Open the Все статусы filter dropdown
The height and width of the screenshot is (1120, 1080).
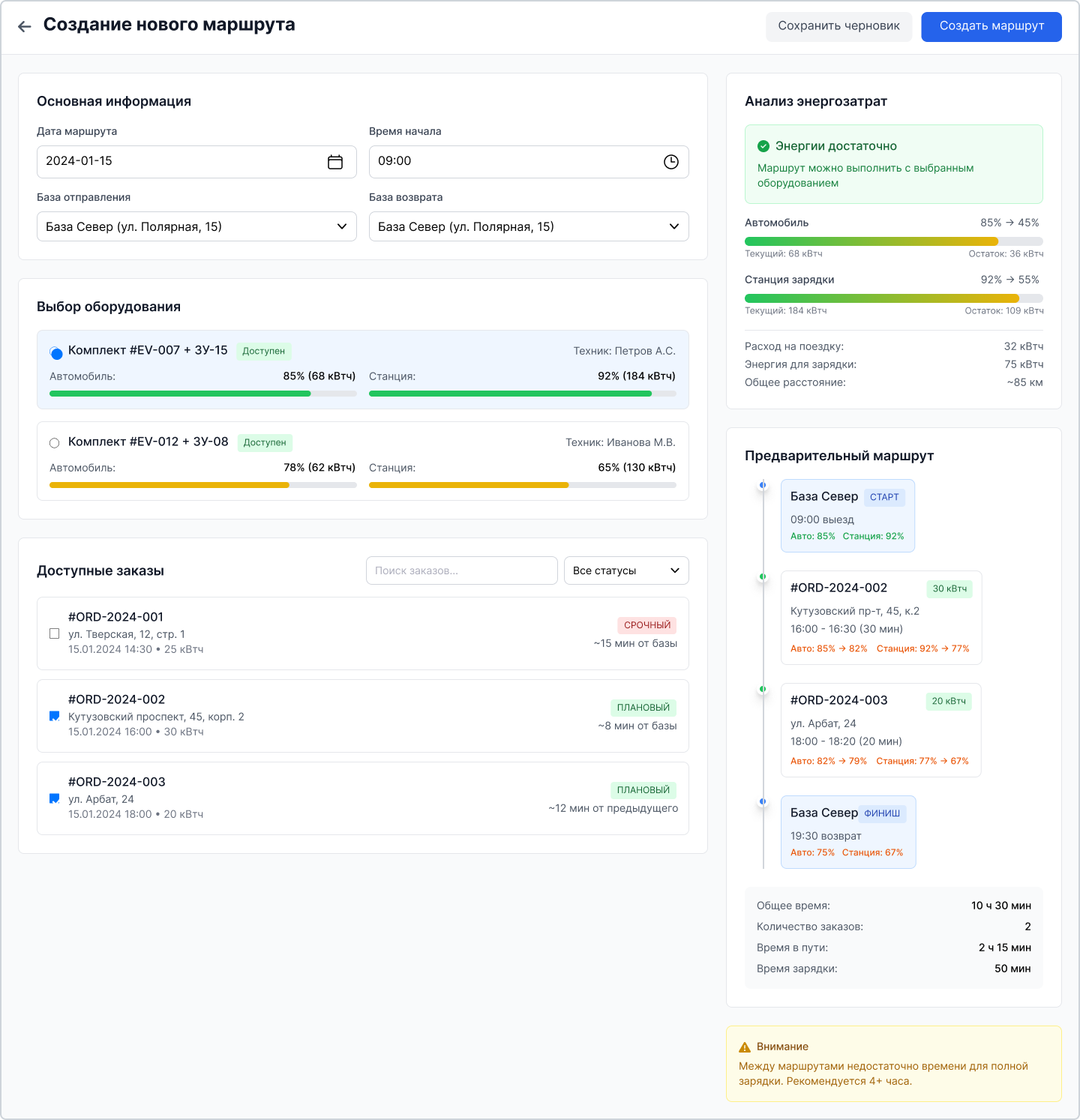[626, 570]
